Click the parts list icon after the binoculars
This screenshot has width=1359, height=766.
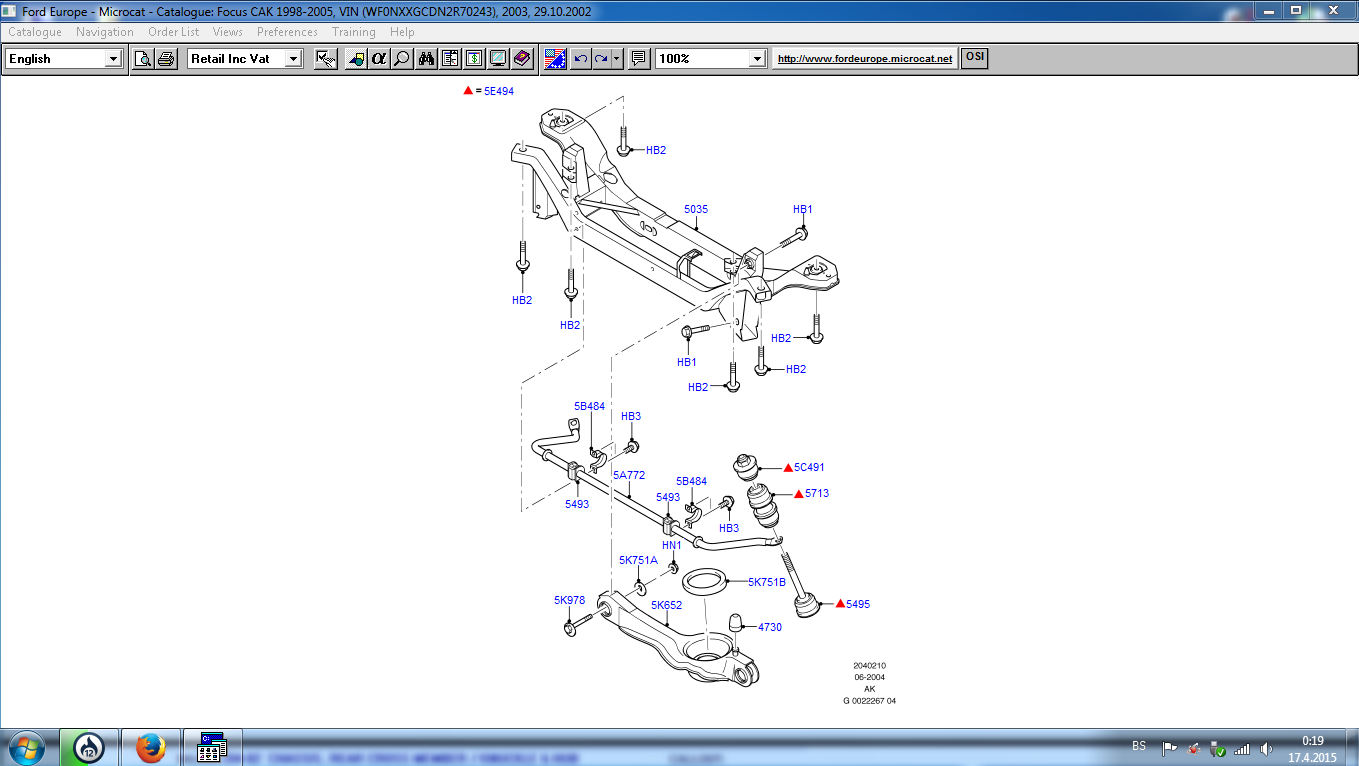click(450, 59)
